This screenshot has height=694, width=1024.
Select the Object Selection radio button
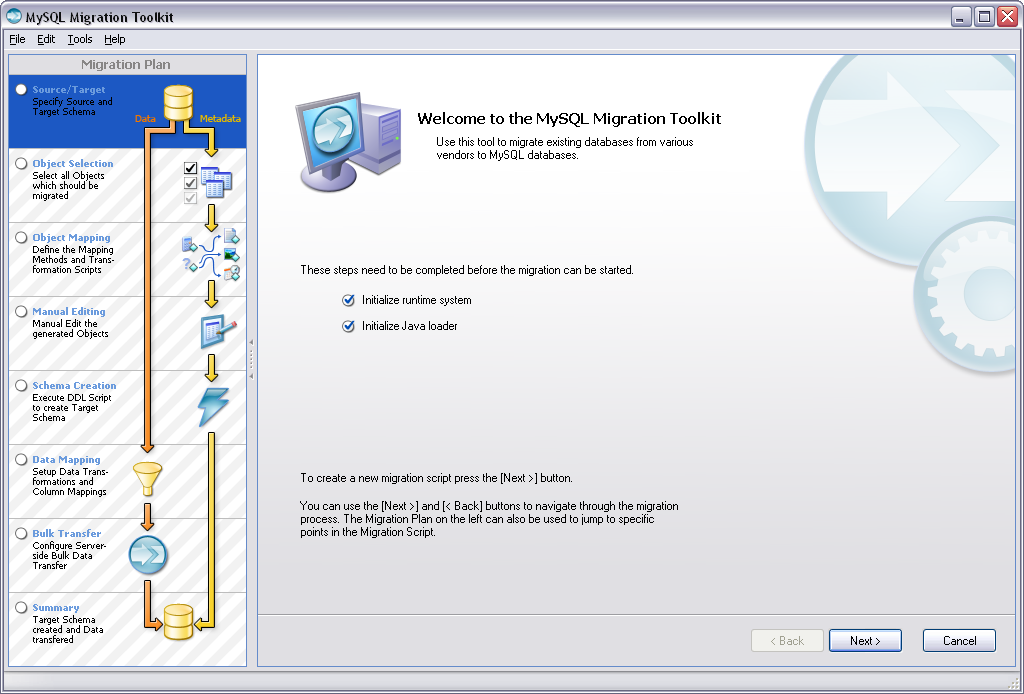21,164
